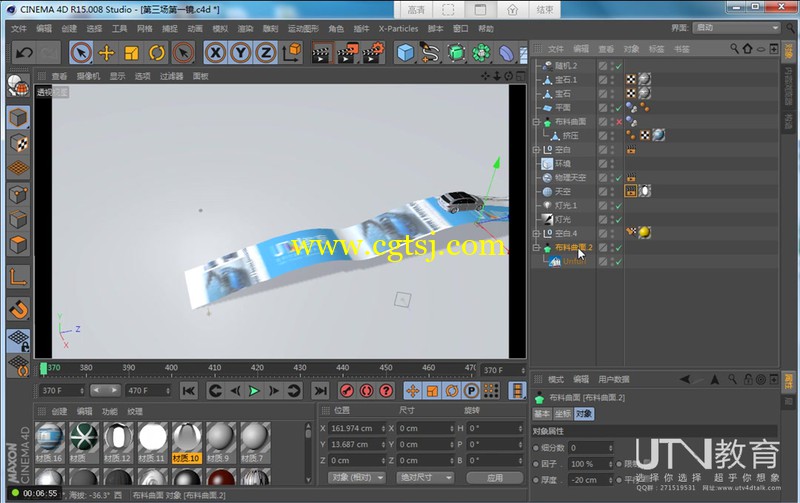
Task: Open render settings clapperboard with gear
Action: (373, 53)
